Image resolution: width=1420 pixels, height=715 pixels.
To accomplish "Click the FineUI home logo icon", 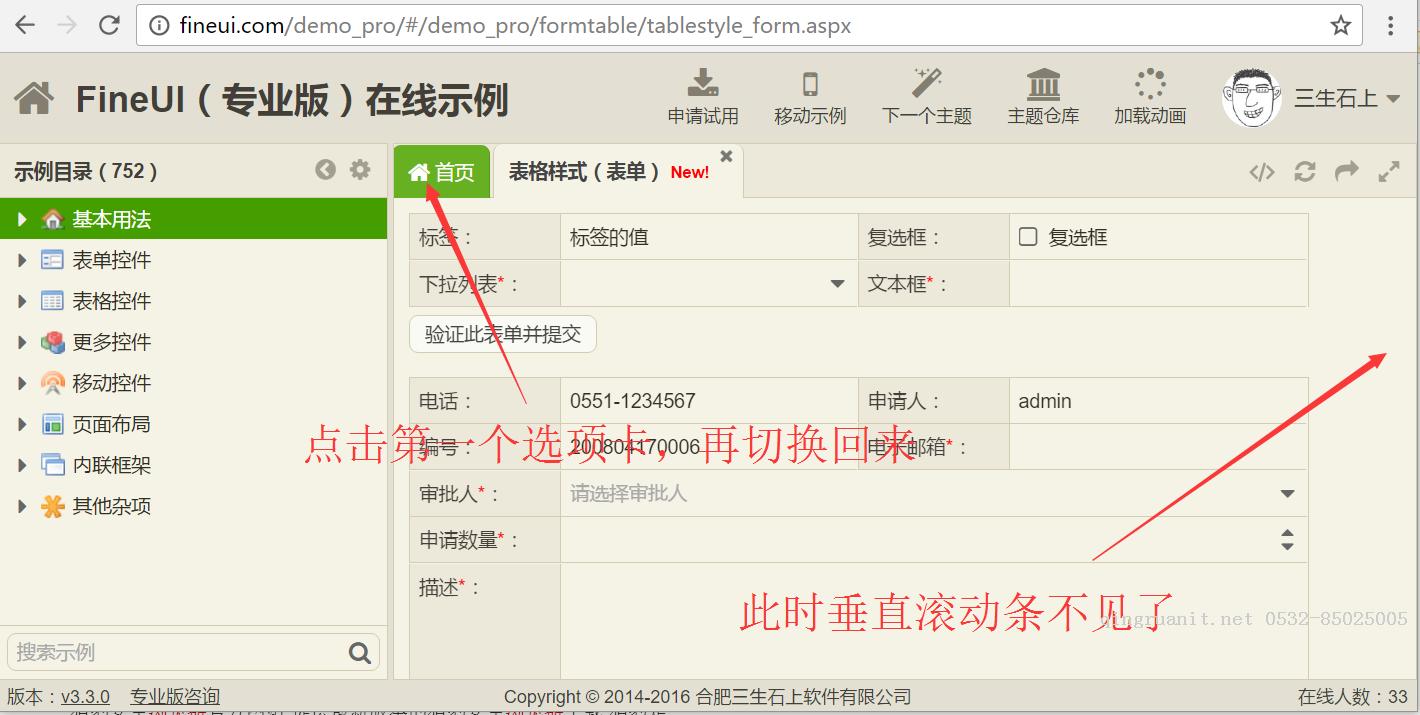I will pyautogui.click(x=34, y=98).
